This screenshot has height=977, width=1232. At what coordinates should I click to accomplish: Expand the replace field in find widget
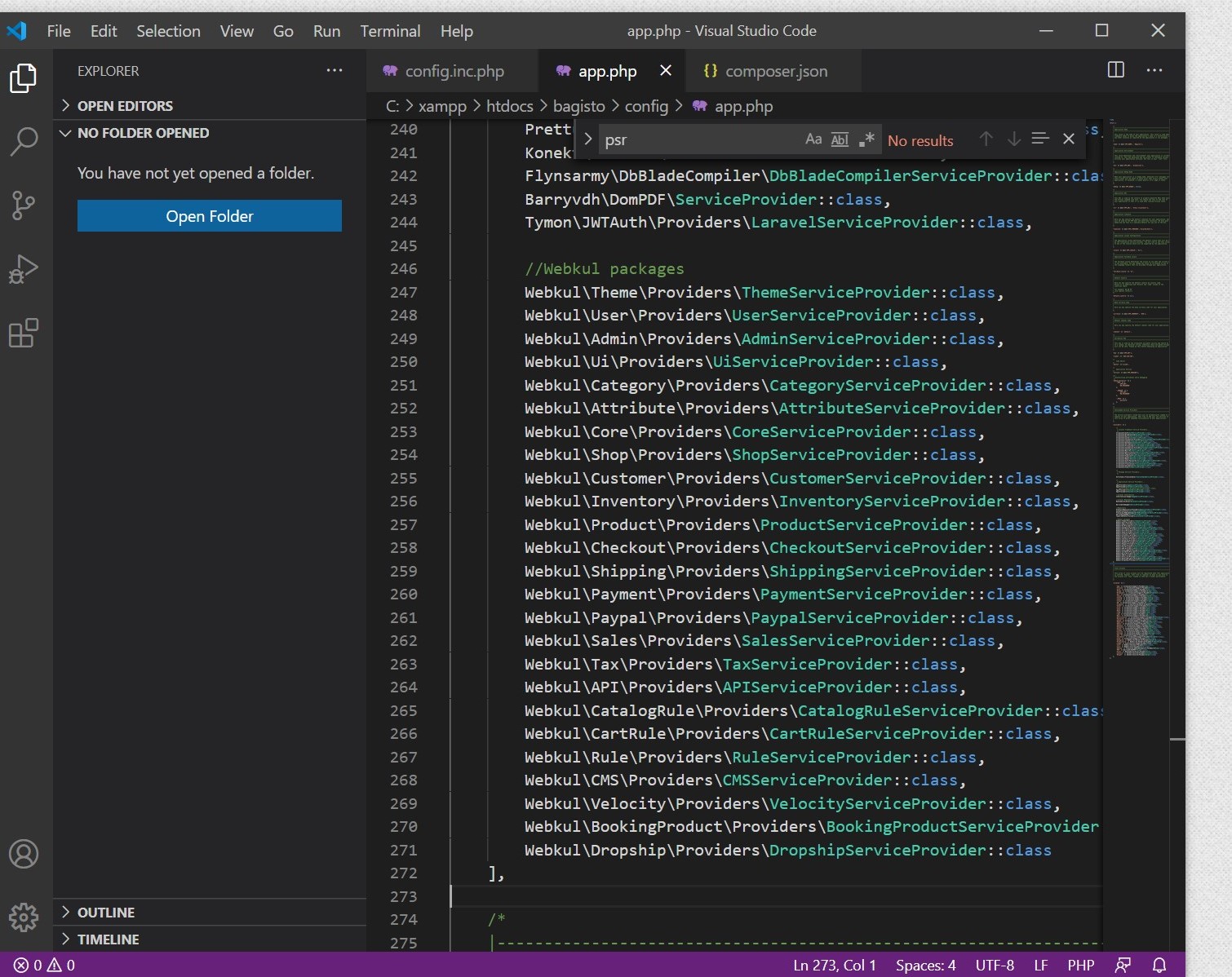click(x=587, y=139)
